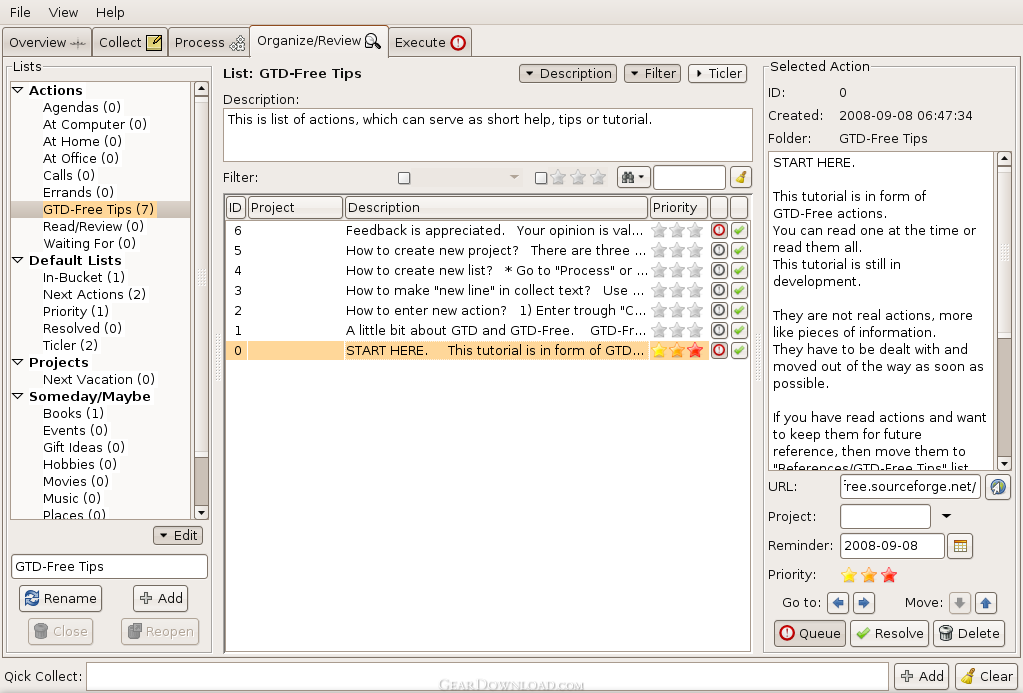Collapse the Someday/Maybe tree group
This screenshot has width=1023, height=693.
(x=18, y=396)
